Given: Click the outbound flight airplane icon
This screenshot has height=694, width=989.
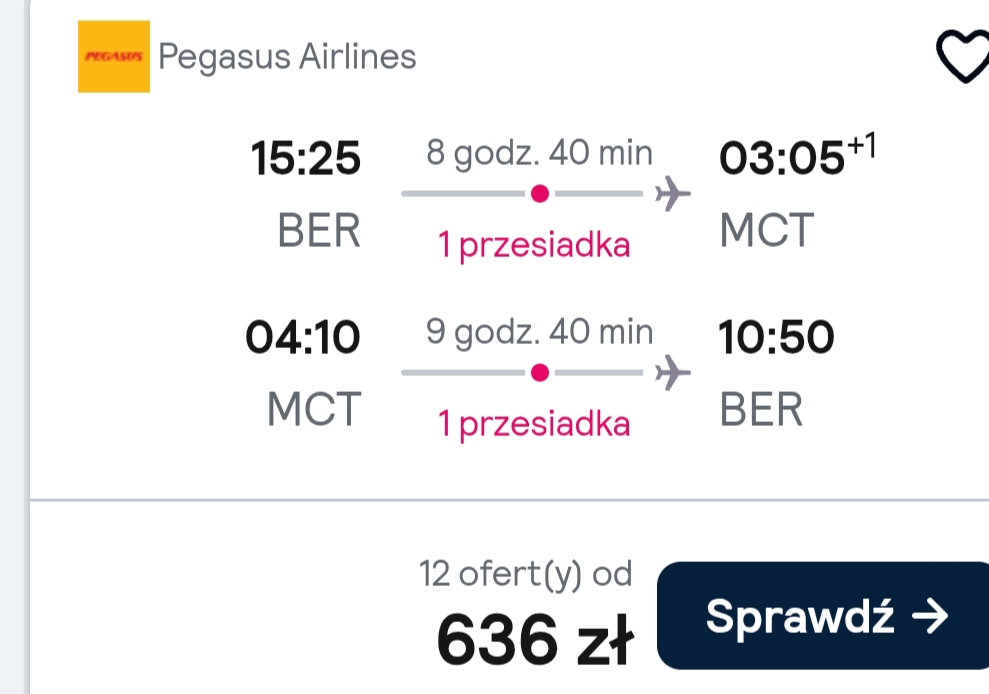Looking at the screenshot, I should click(673, 194).
